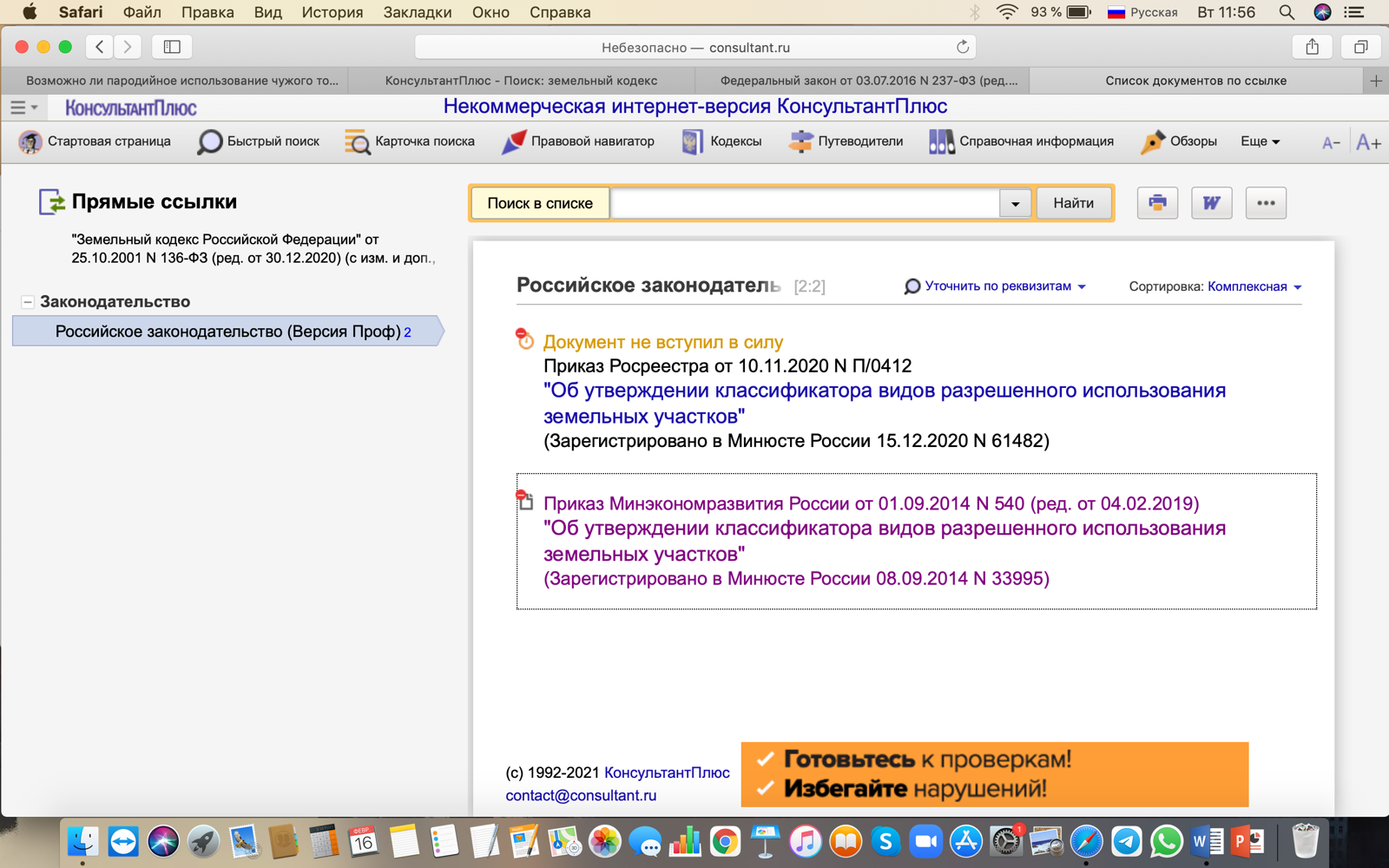Open Telegram from the Dock
This screenshot has width=1389, height=868.
coord(1127,841)
